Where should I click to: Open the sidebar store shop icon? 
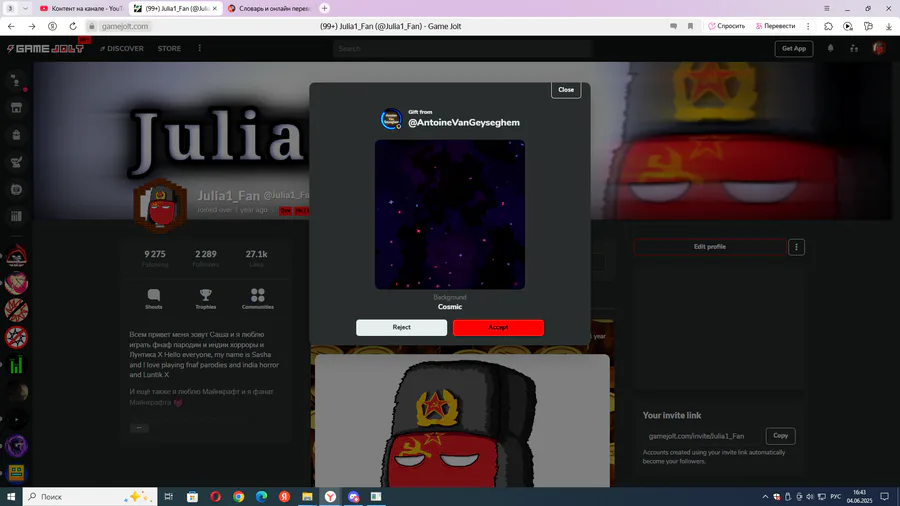pos(16,108)
